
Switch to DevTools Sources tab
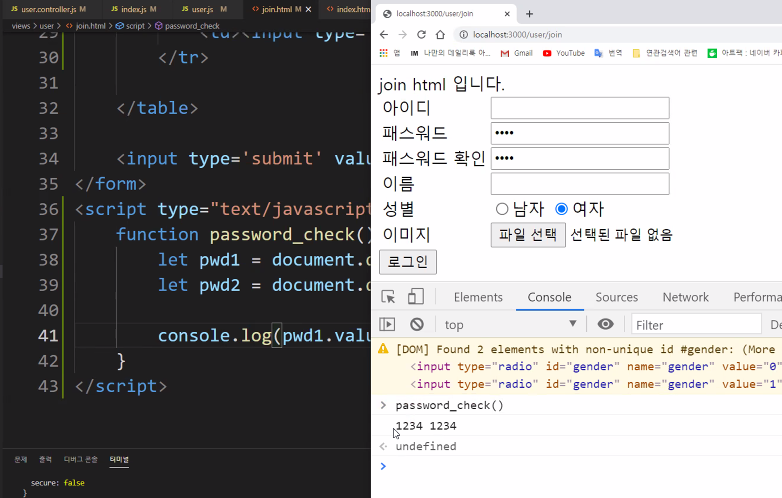click(x=616, y=297)
